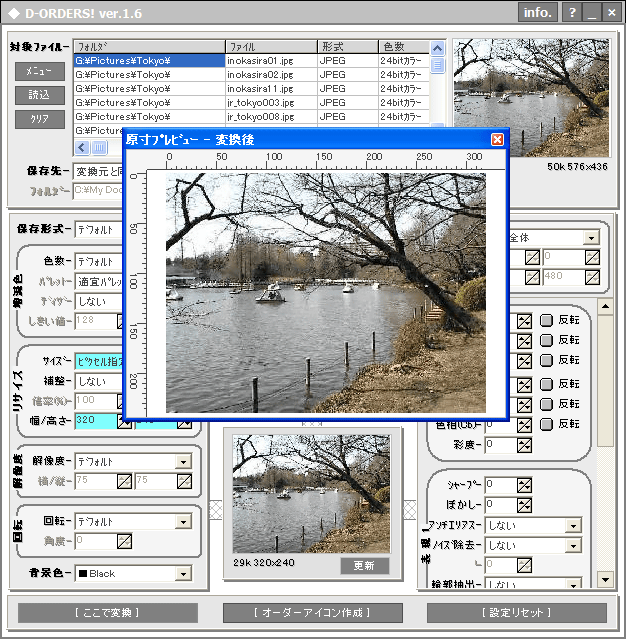Click the 色数 column header
626x639 pixels.
403,46
